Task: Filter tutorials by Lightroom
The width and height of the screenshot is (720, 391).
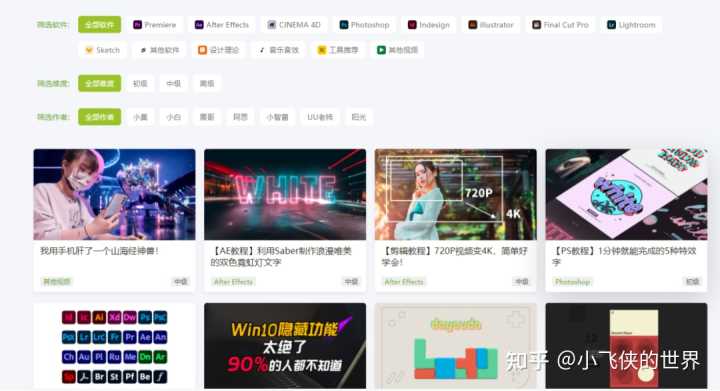Action: tap(631, 25)
